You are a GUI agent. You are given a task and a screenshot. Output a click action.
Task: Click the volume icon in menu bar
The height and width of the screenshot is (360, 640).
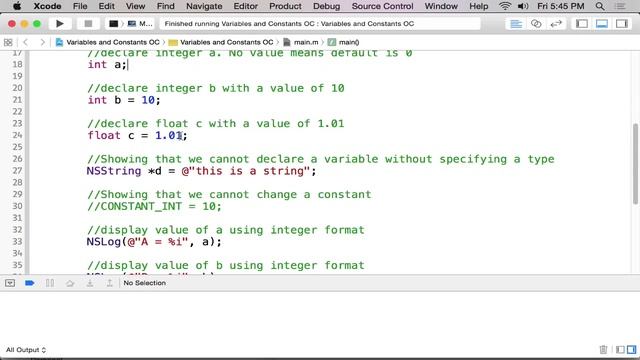523,6
